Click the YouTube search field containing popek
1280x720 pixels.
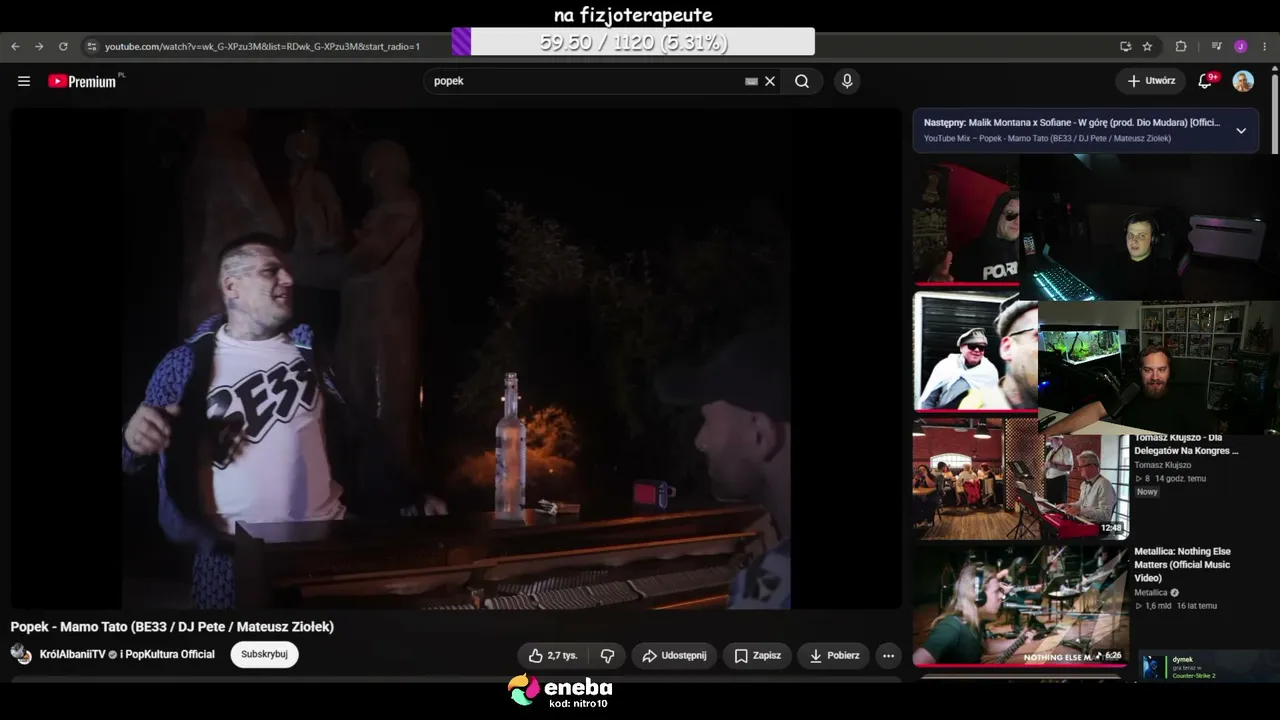coord(586,81)
